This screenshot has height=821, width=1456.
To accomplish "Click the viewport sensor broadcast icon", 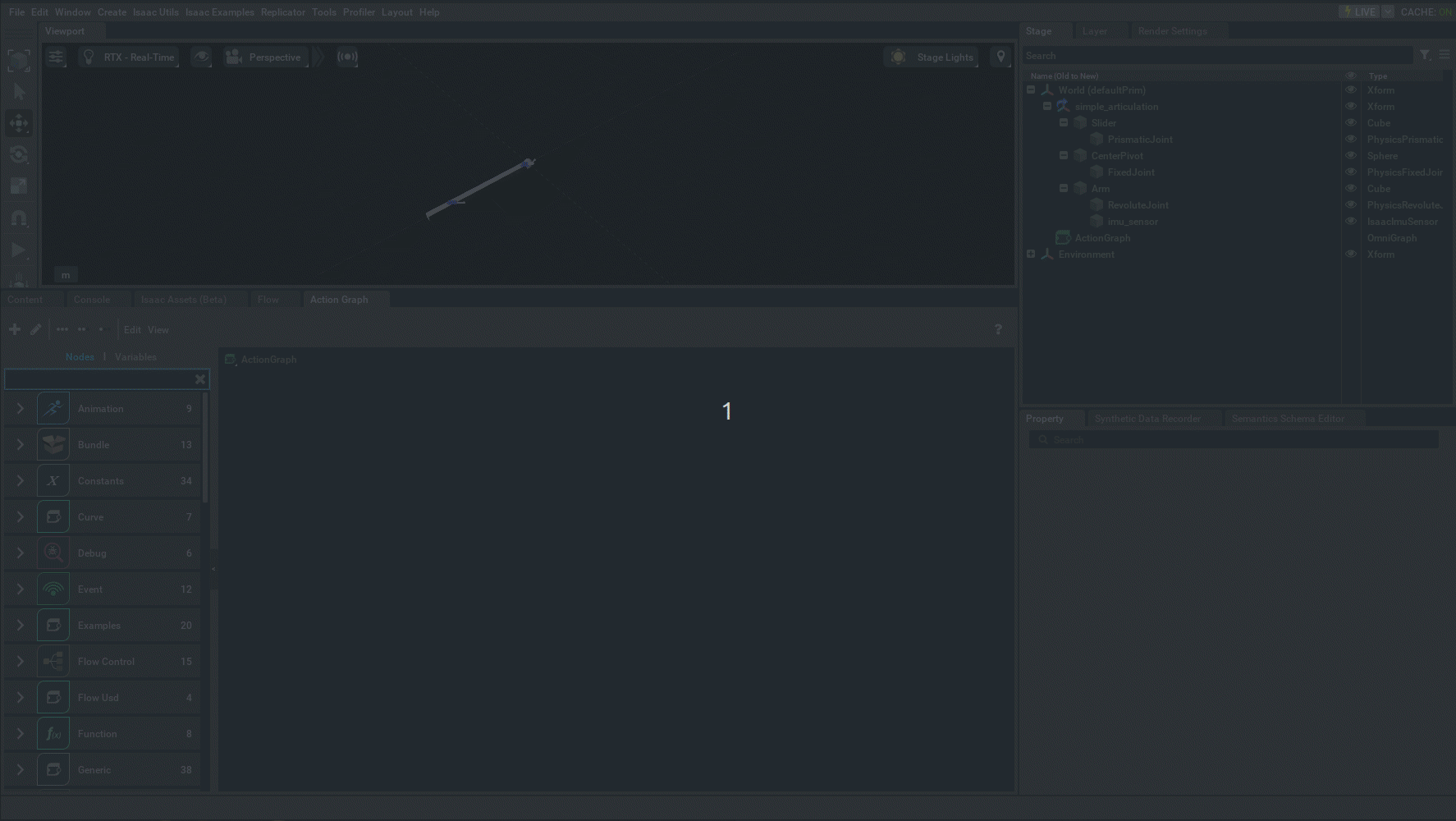I will click(347, 57).
